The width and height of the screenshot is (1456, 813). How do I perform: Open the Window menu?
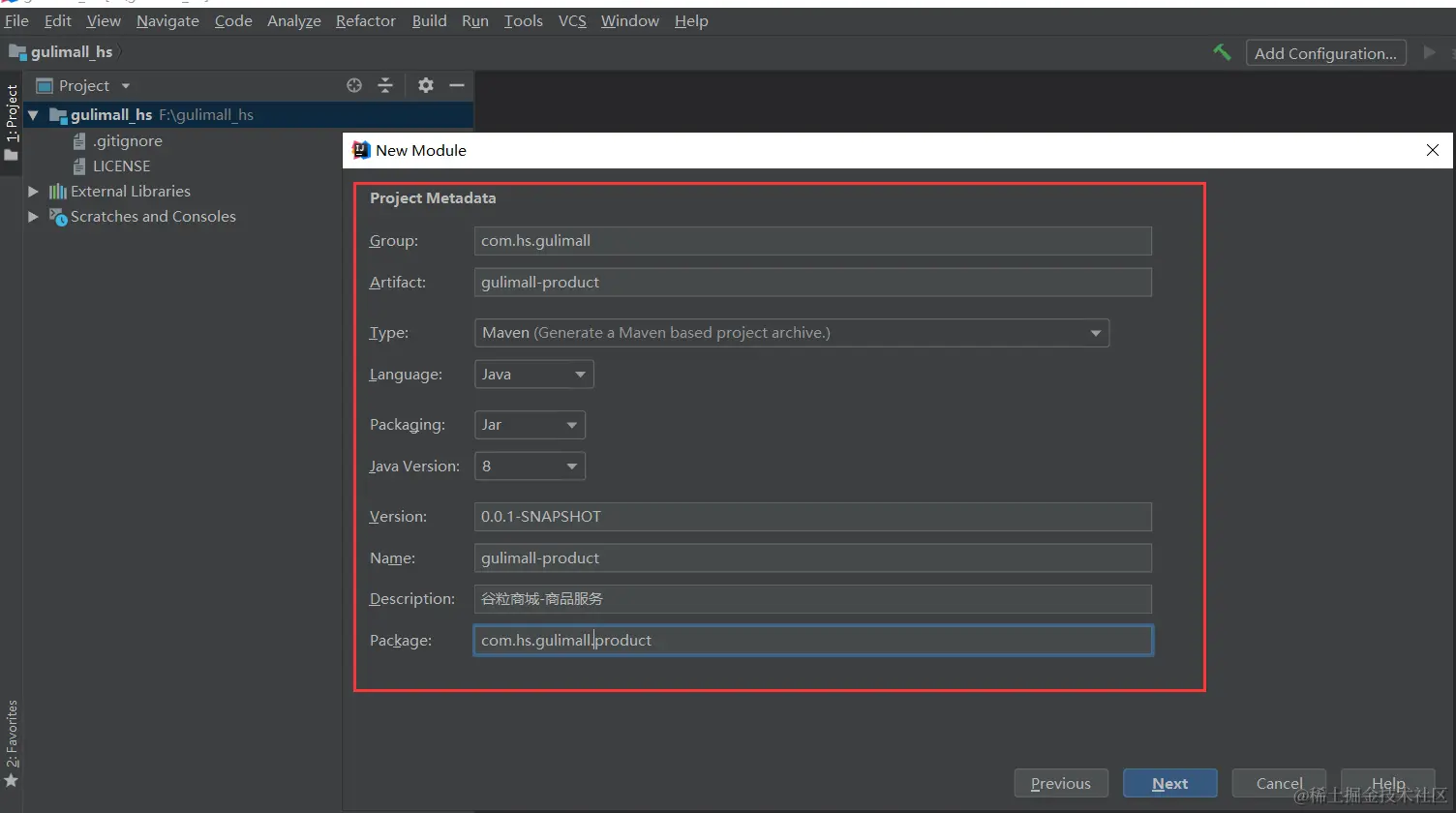630,21
